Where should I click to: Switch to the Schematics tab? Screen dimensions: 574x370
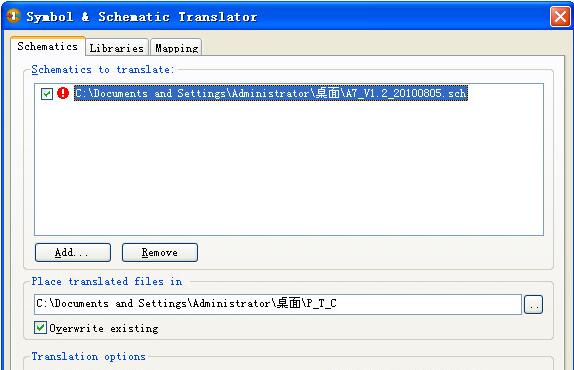48,46
